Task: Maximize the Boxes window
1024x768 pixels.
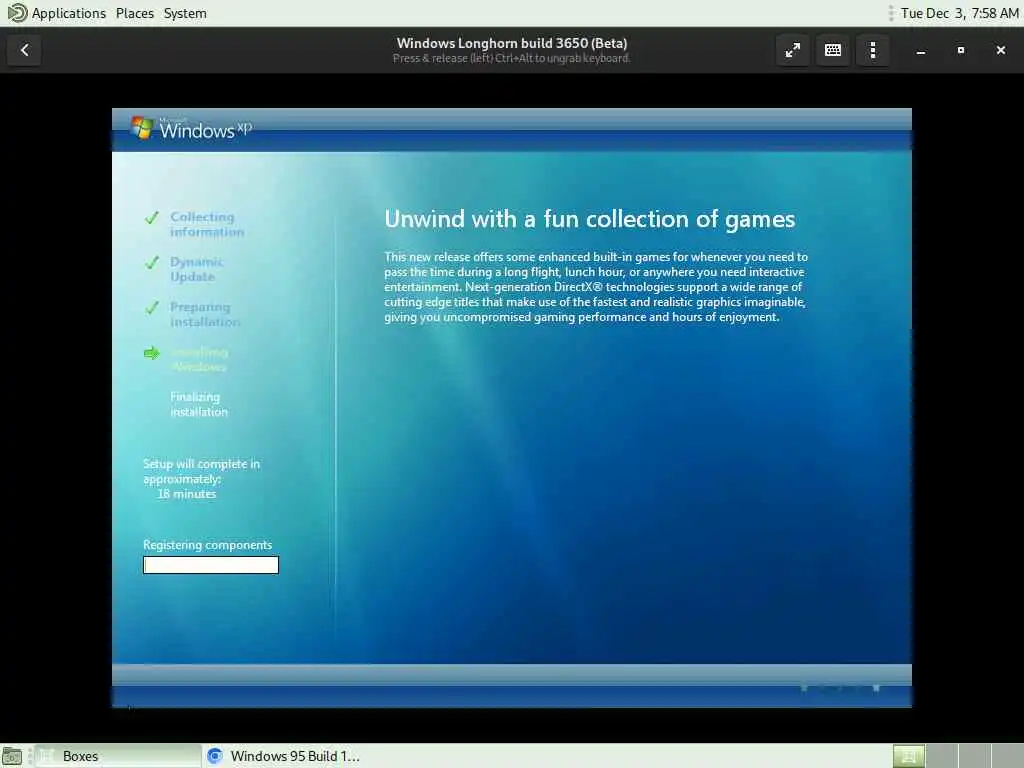Action: (x=961, y=50)
